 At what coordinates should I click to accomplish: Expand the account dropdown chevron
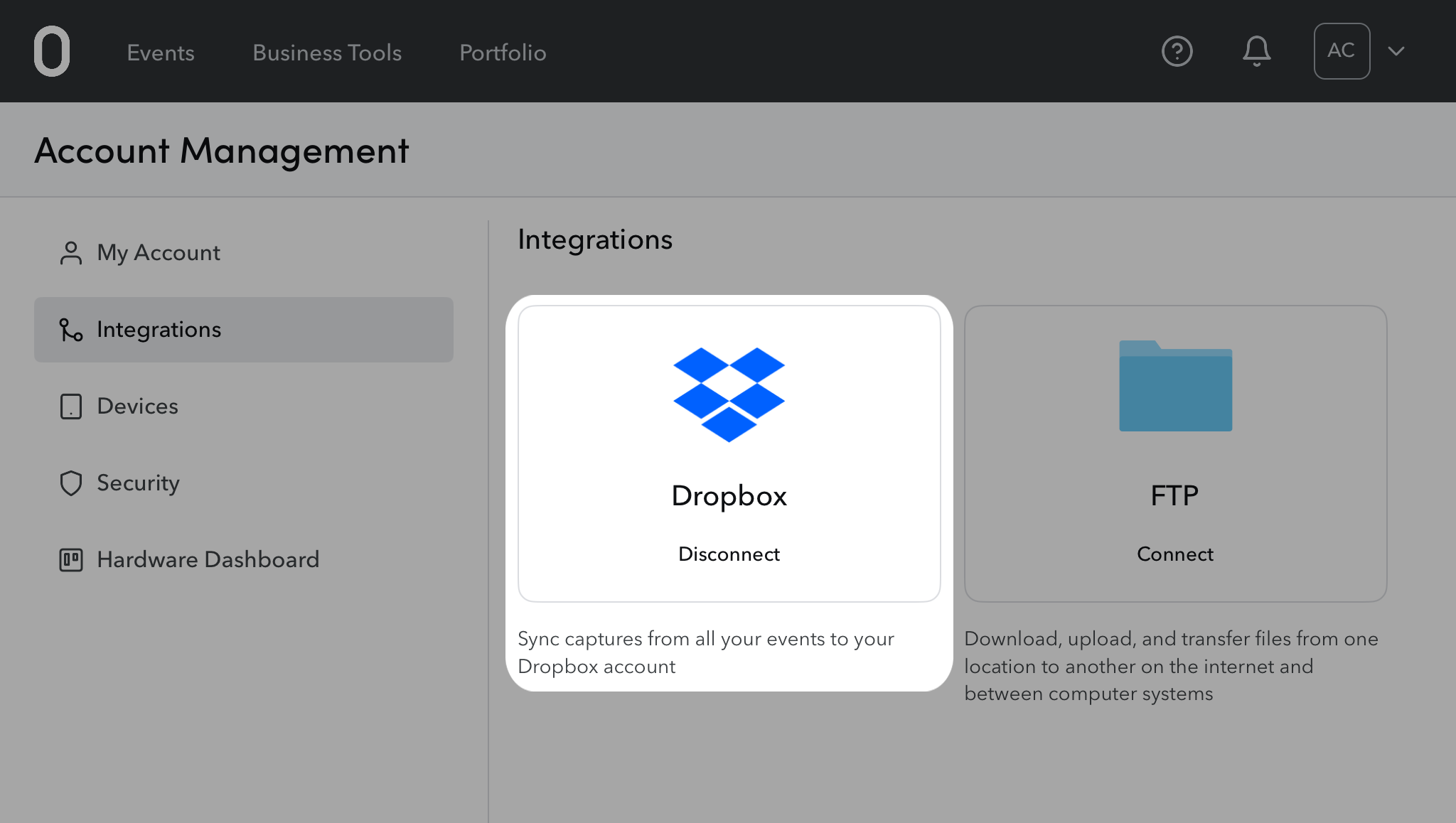[x=1396, y=51]
